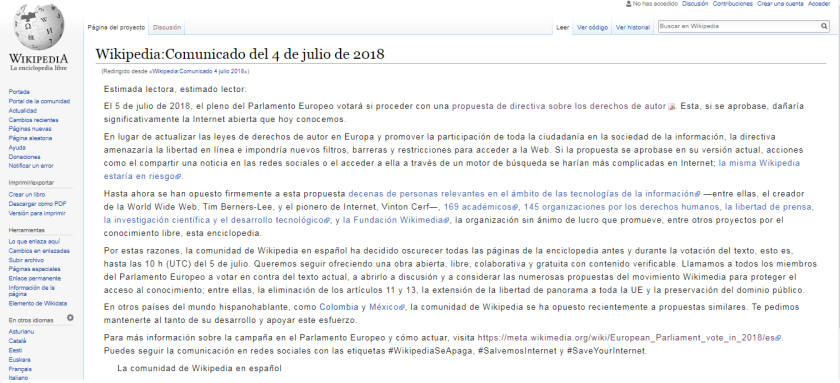
Task: Open Contribuciones link
Action: (x=732, y=4)
